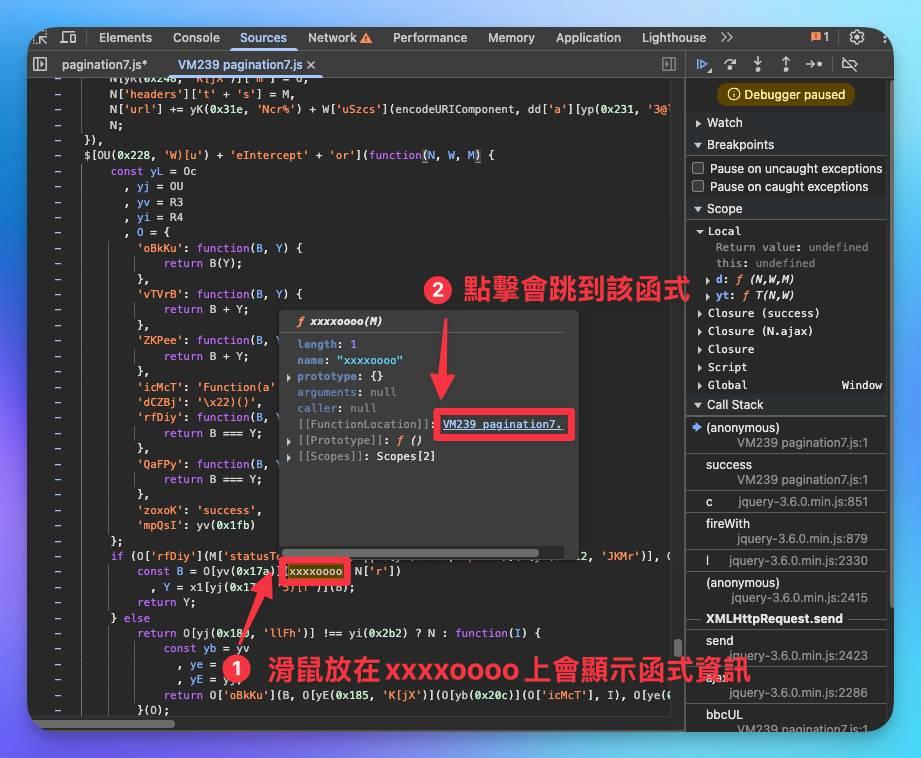Toggle the file navigator sidebar

coord(40,64)
